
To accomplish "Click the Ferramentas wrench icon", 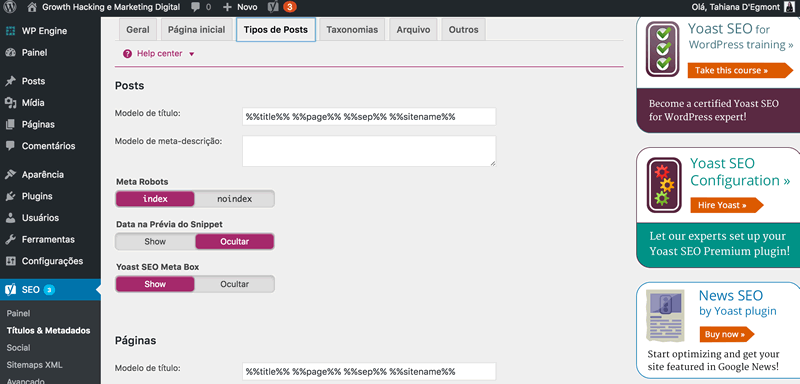I will click(x=10, y=239).
